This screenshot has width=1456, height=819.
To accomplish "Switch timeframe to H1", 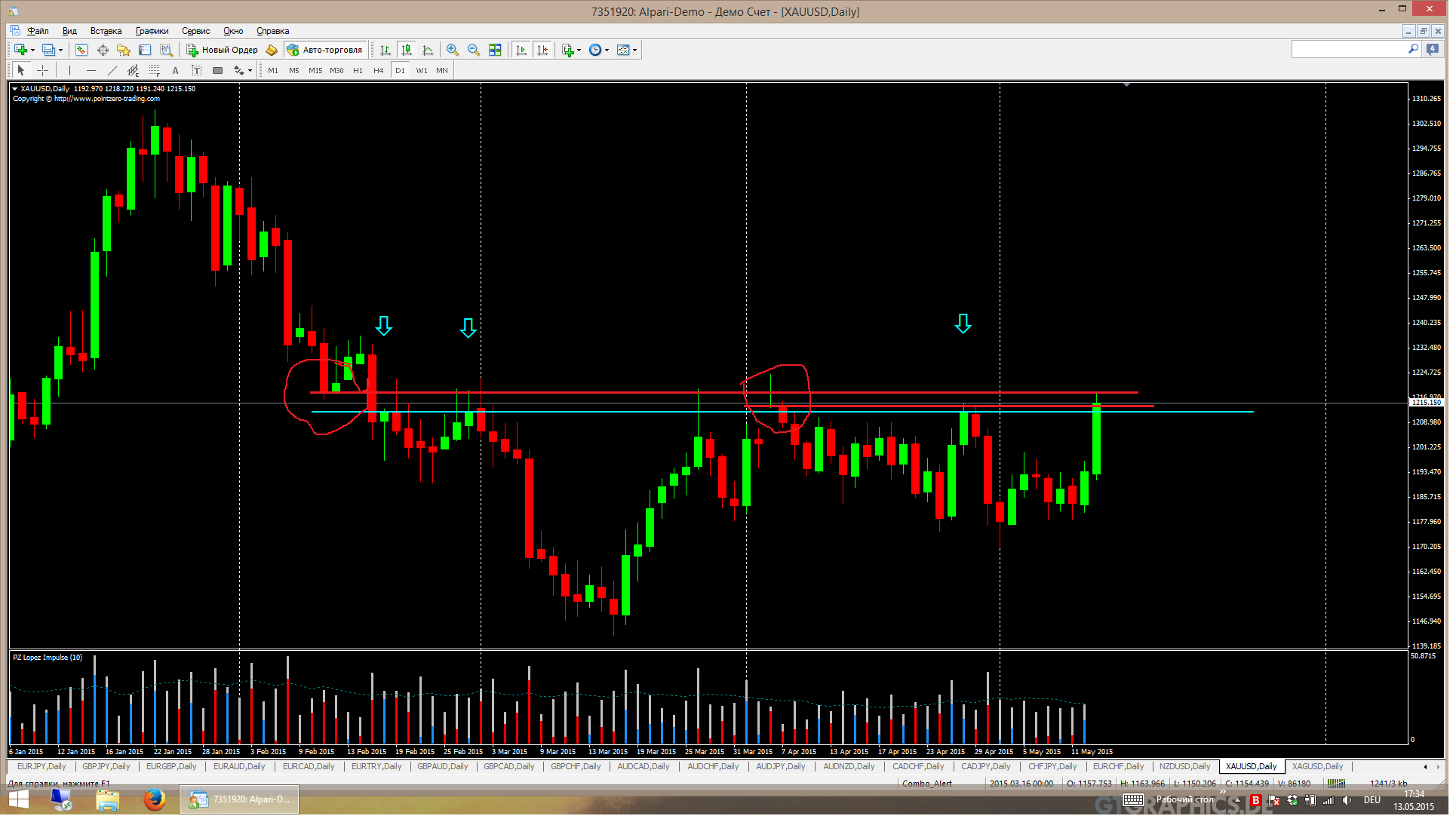I will 358,70.
